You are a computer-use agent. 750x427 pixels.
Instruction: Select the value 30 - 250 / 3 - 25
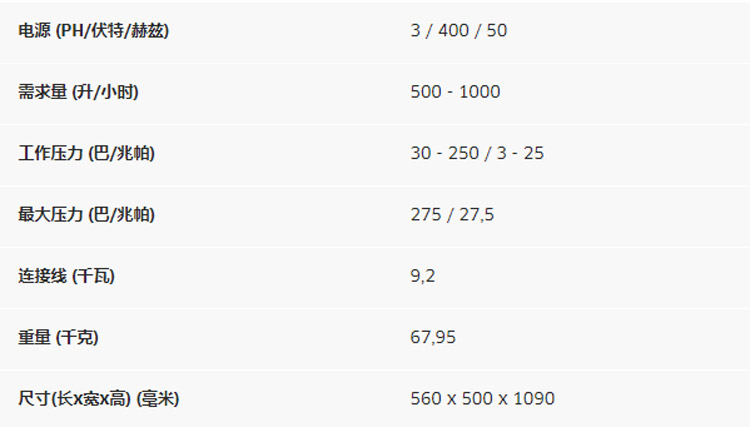tap(477, 154)
